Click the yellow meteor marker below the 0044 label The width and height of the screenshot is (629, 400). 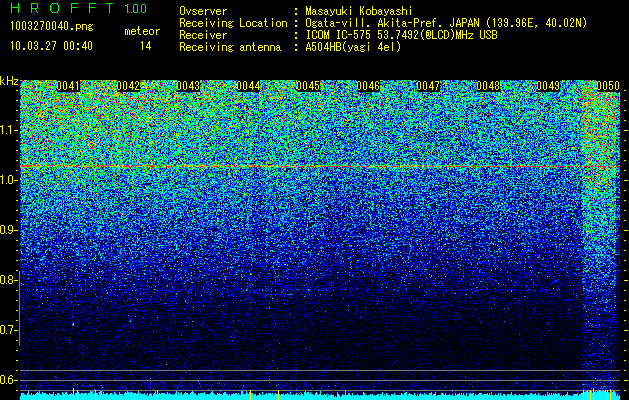click(250, 394)
